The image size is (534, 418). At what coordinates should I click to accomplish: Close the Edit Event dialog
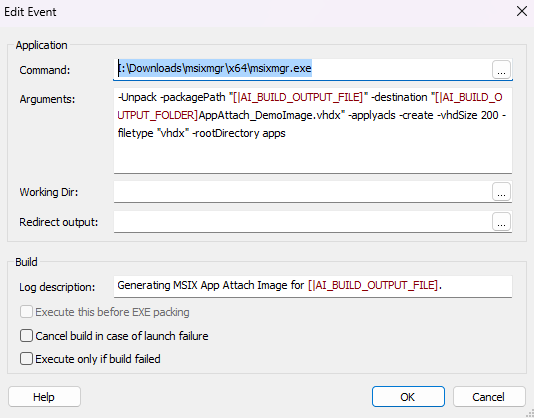tap(521, 11)
